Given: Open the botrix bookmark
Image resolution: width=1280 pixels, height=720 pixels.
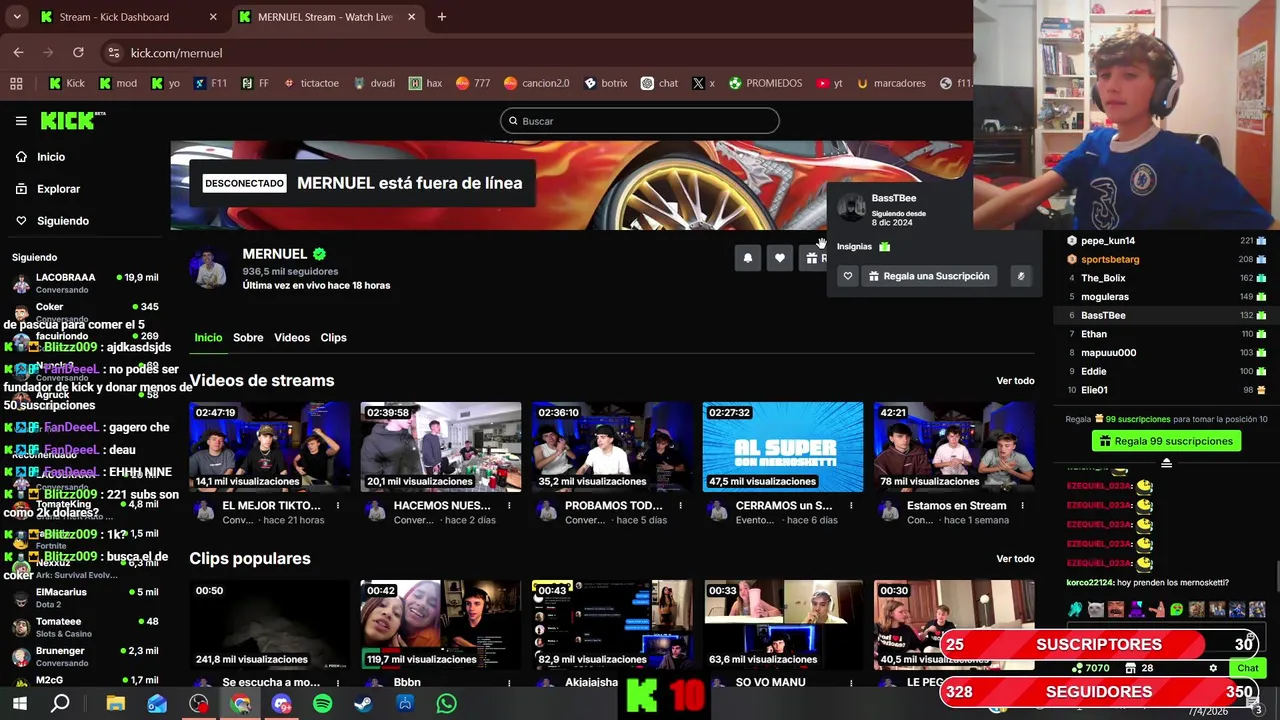Looking at the screenshot, I should (x=606, y=83).
